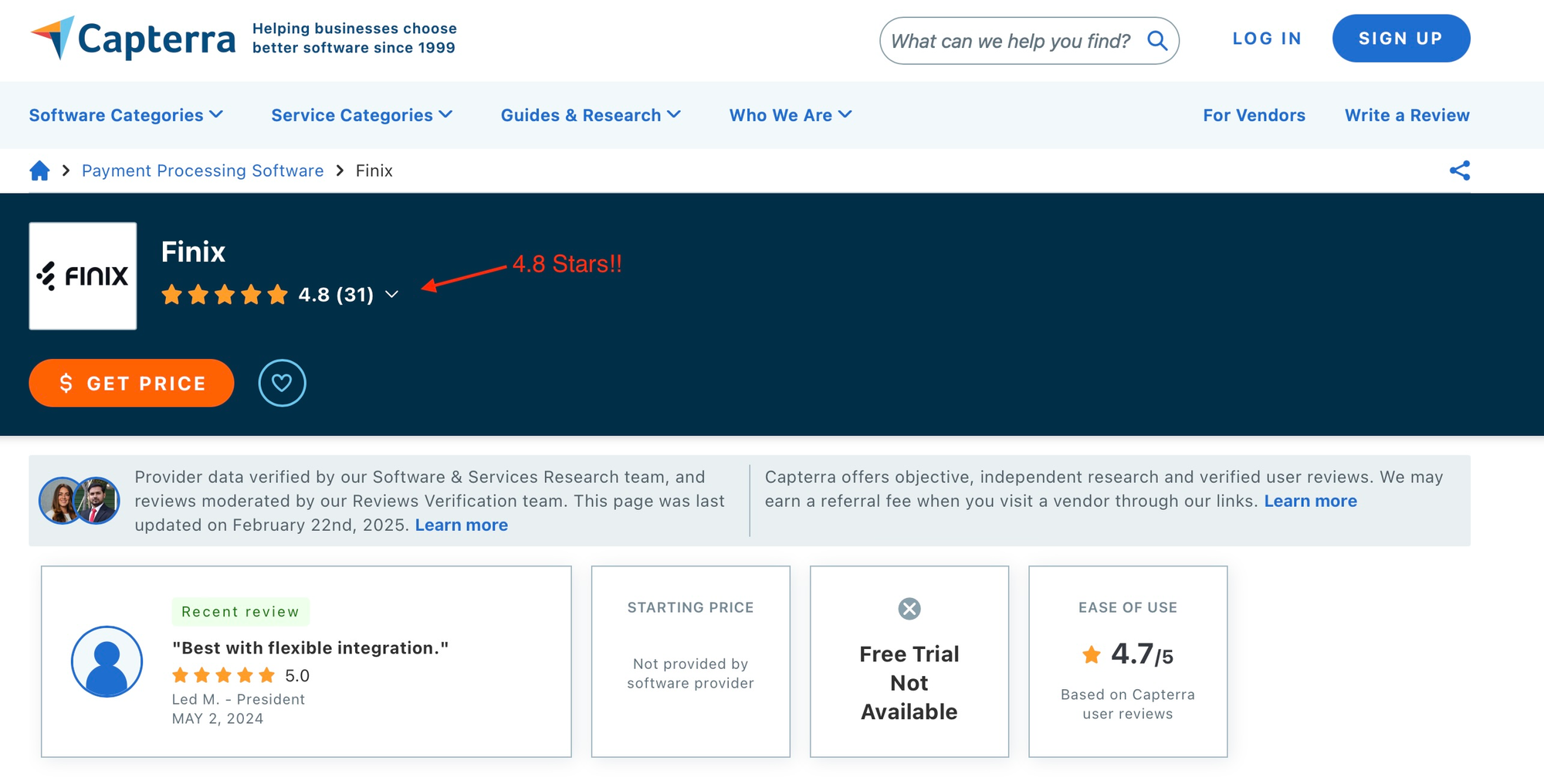Save Finix with the heart icon
The image size is (1544, 784).
[x=282, y=383]
